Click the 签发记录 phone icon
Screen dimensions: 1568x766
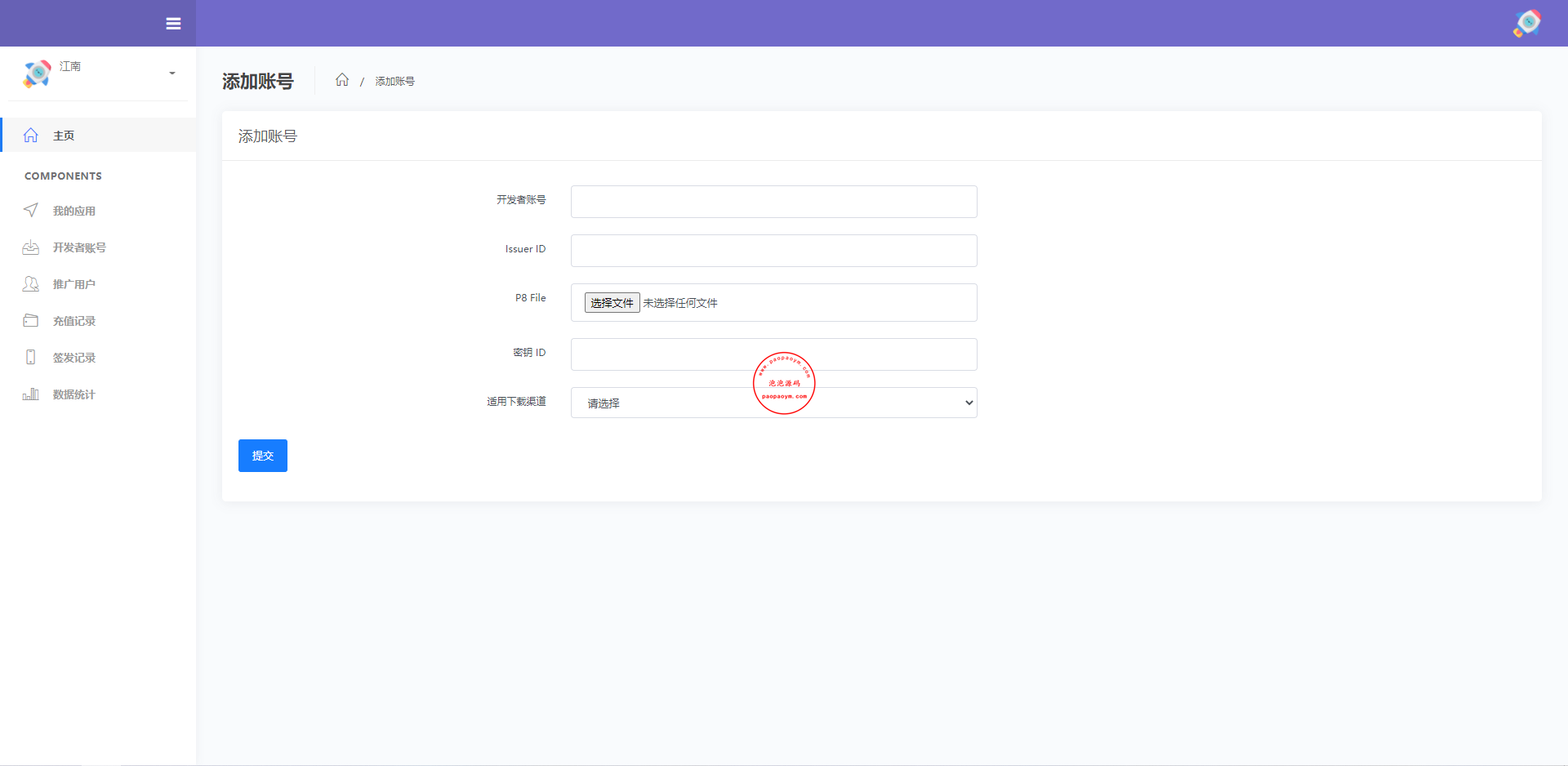point(31,358)
